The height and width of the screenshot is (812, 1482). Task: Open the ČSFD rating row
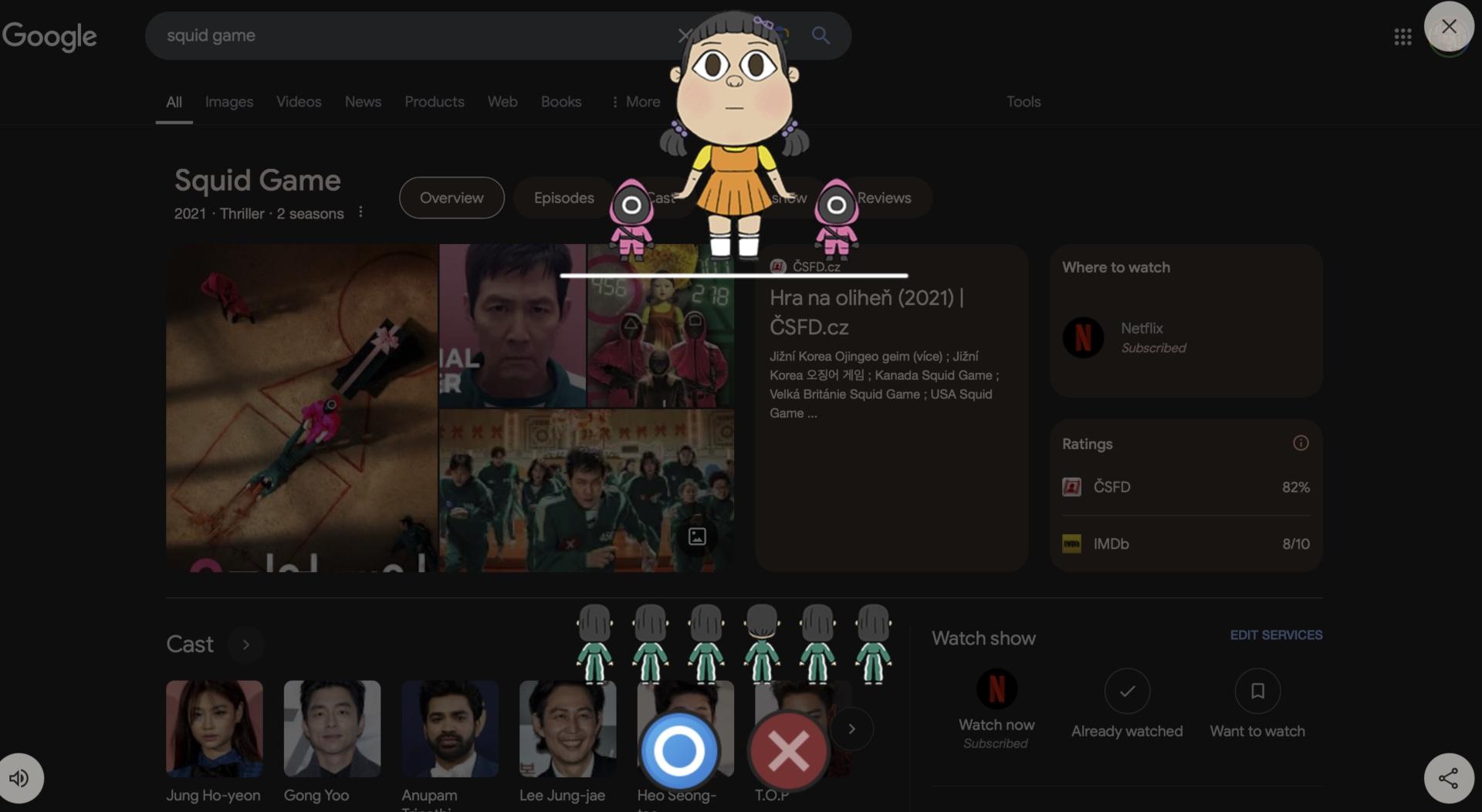click(1186, 487)
